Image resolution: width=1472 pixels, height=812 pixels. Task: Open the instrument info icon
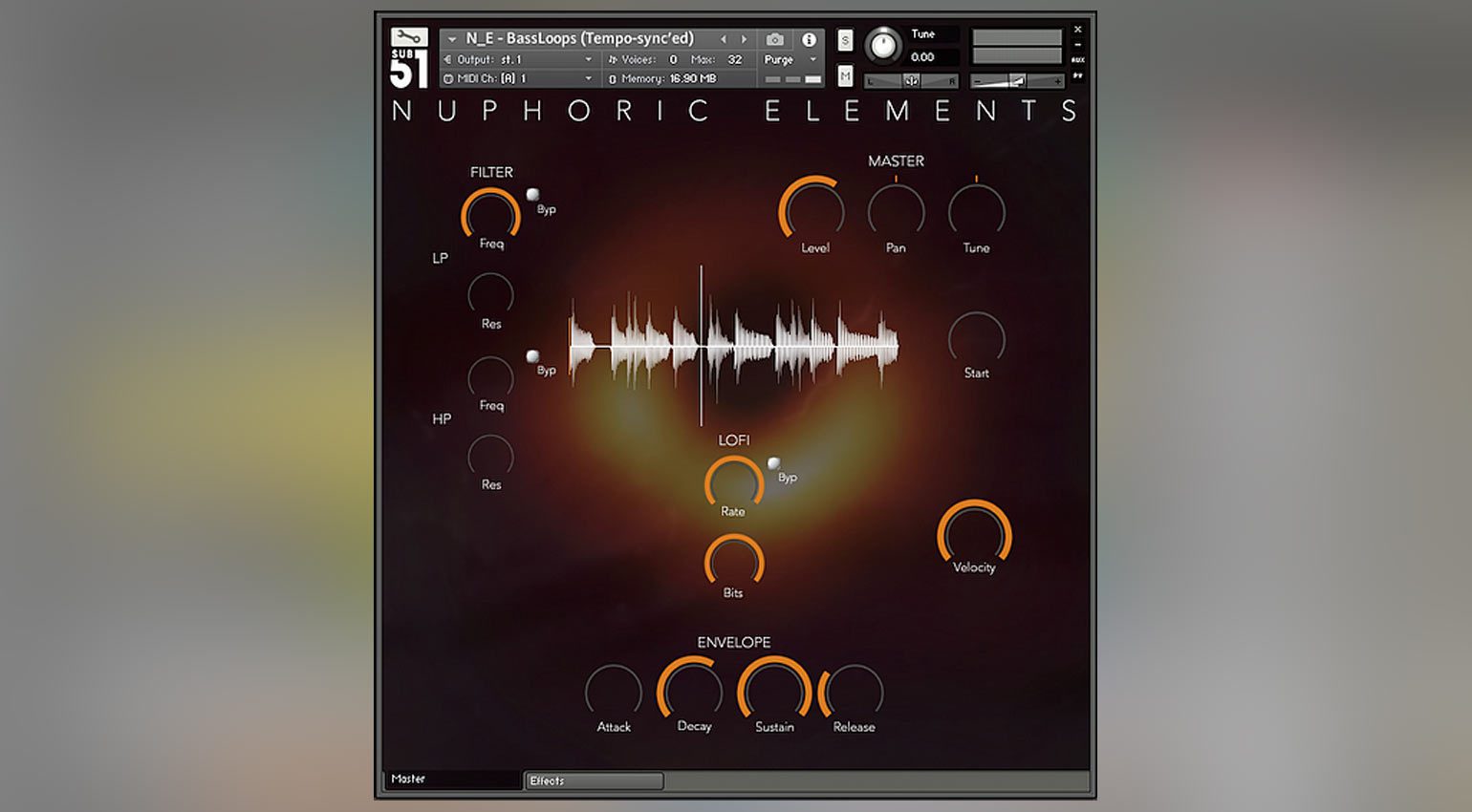(809, 39)
